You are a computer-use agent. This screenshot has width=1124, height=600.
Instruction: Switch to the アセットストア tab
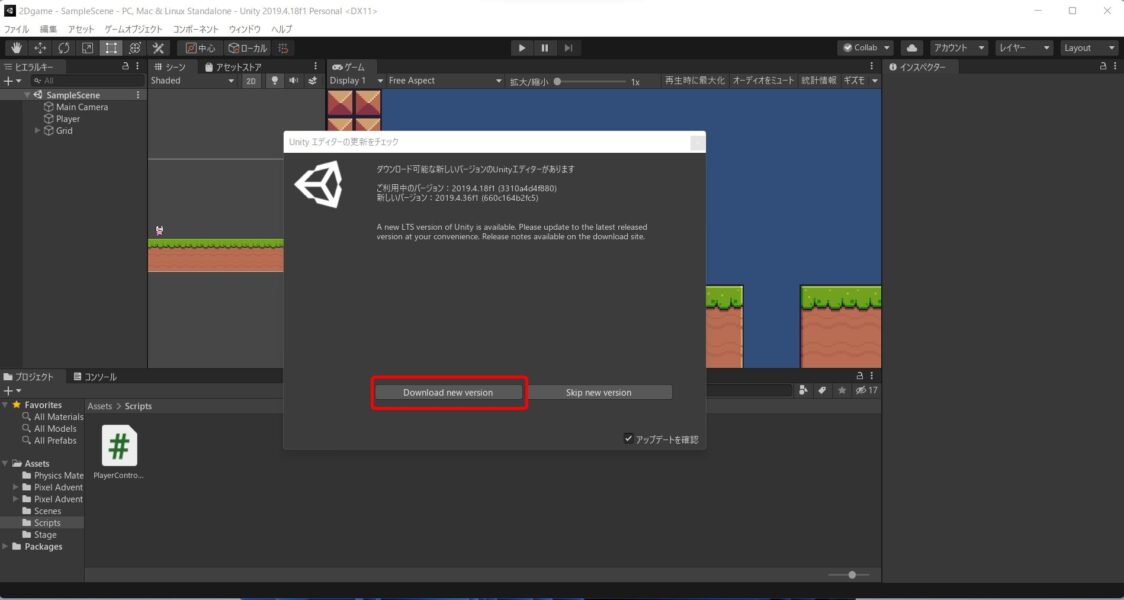[233, 67]
